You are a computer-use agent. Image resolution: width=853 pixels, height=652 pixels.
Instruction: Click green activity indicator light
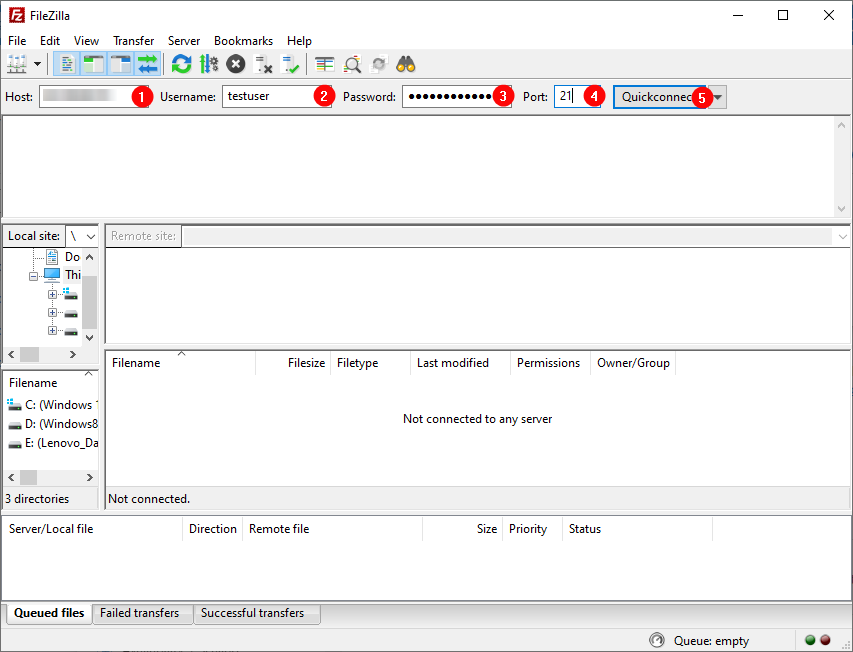pos(810,640)
